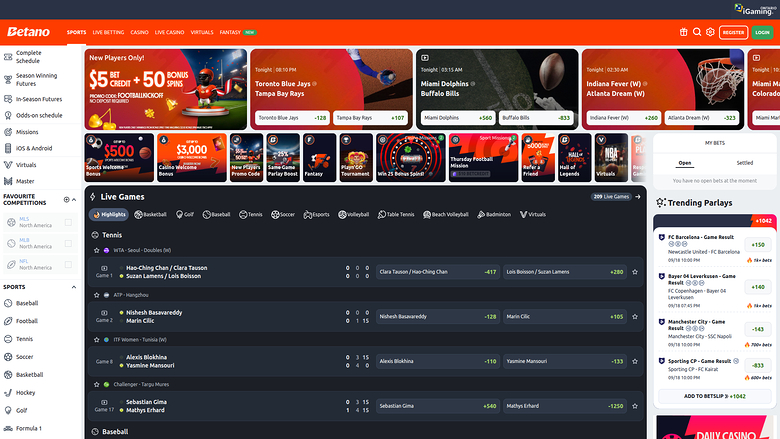
Task: Select the Highlights live filter
Action: [109, 214]
